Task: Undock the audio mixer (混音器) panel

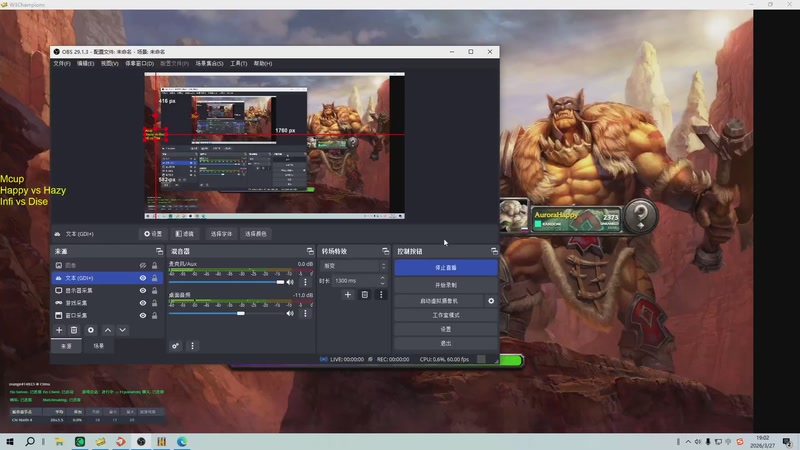Action: pos(310,251)
